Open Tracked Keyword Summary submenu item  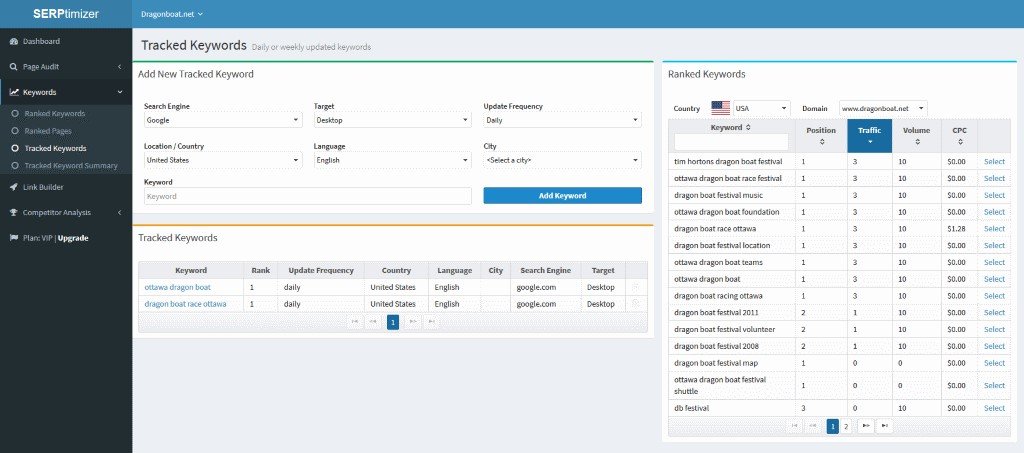[x=71, y=166]
